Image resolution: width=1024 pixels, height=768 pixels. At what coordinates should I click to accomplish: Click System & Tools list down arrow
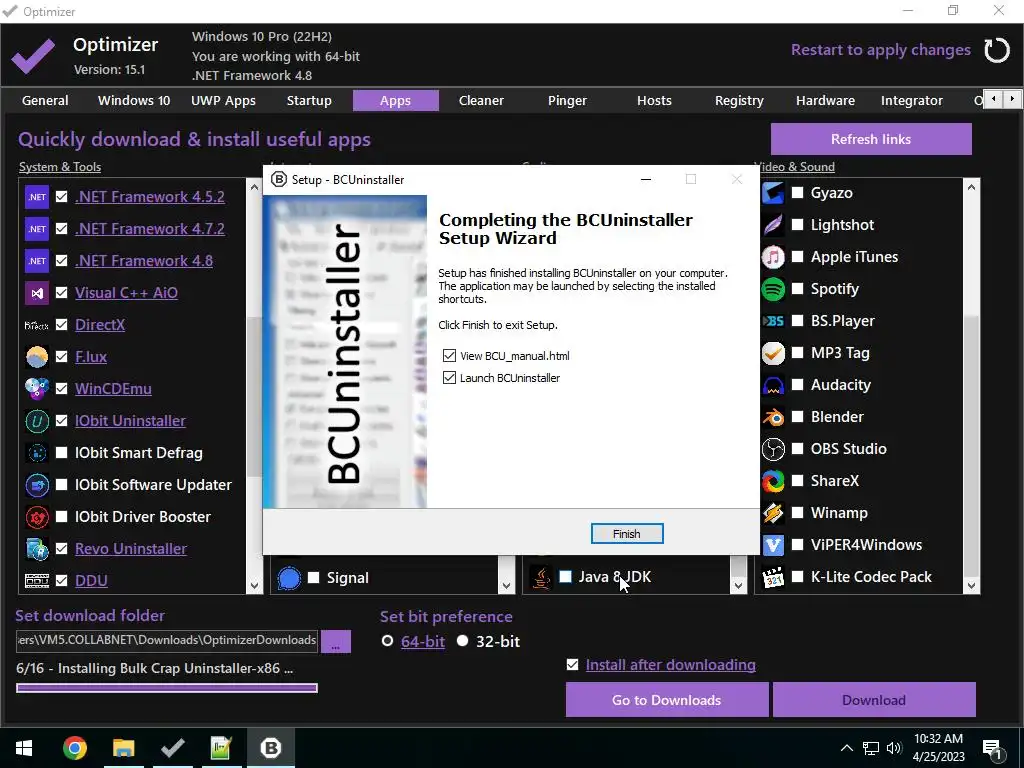[x=255, y=585]
